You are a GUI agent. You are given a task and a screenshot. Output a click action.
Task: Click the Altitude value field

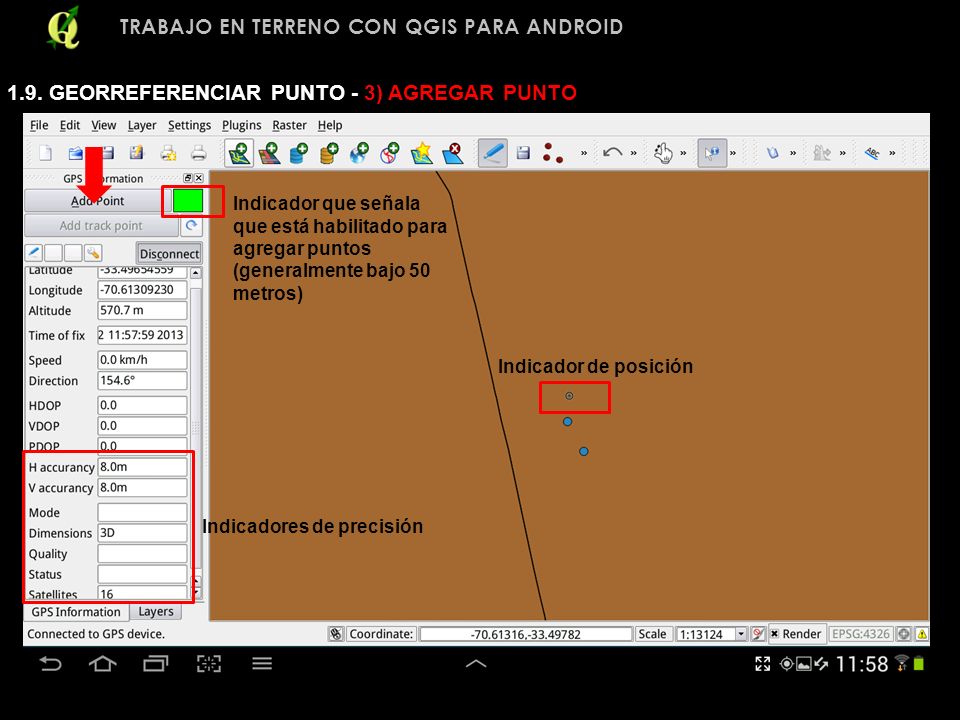coord(142,310)
